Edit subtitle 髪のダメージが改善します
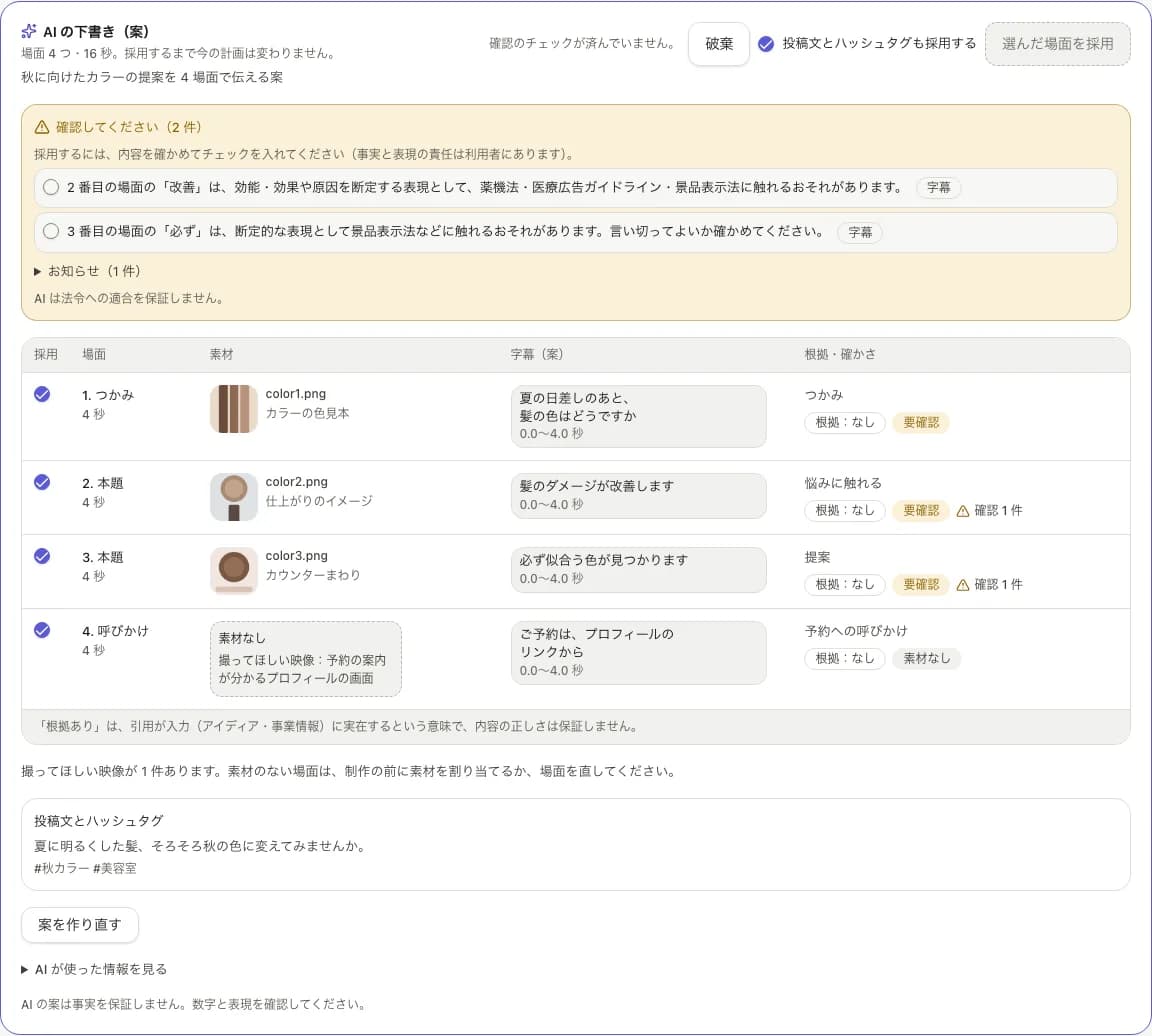The image size is (1152, 1036). tap(638, 496)
